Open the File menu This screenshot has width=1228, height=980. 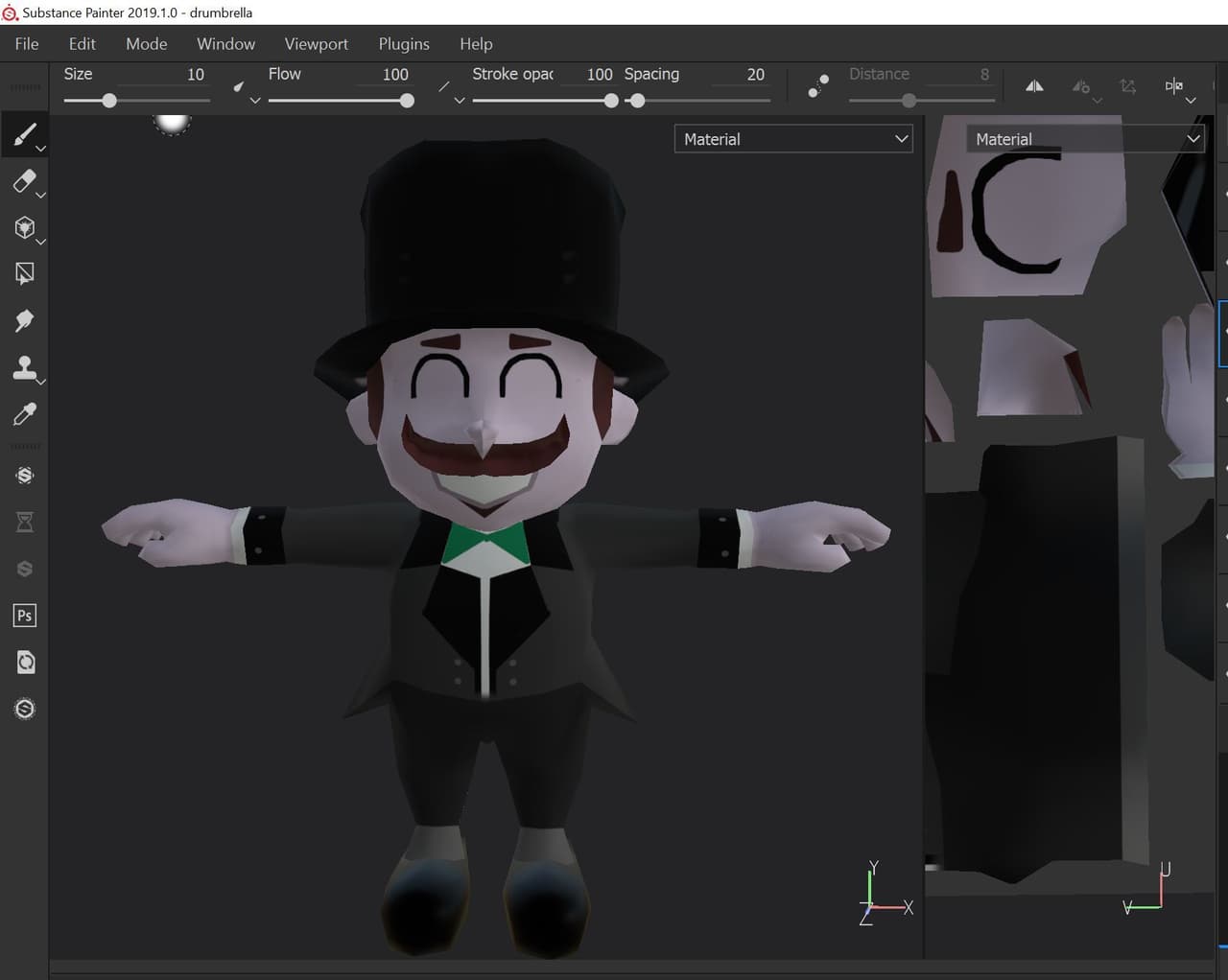(x=27, y=44)
